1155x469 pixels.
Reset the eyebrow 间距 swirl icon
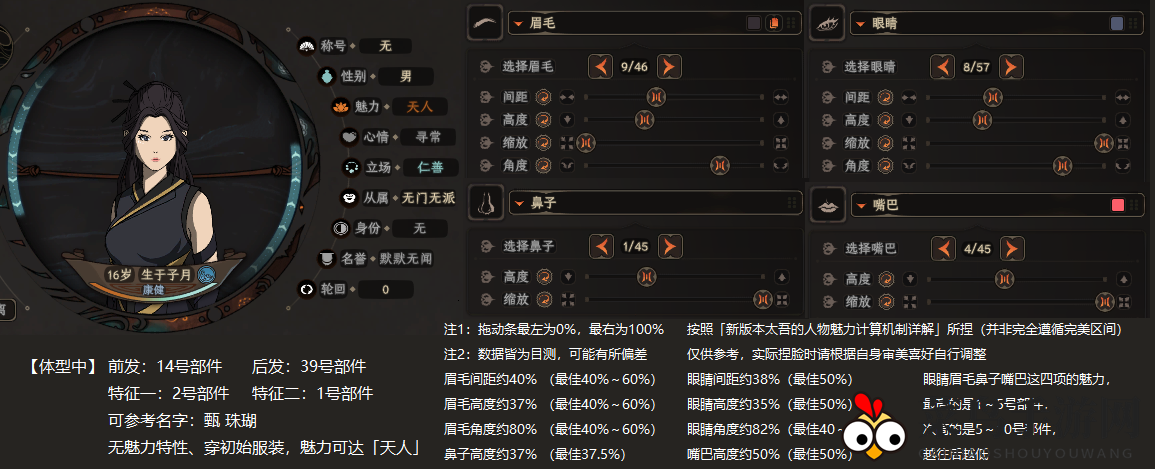click(544, 97)
